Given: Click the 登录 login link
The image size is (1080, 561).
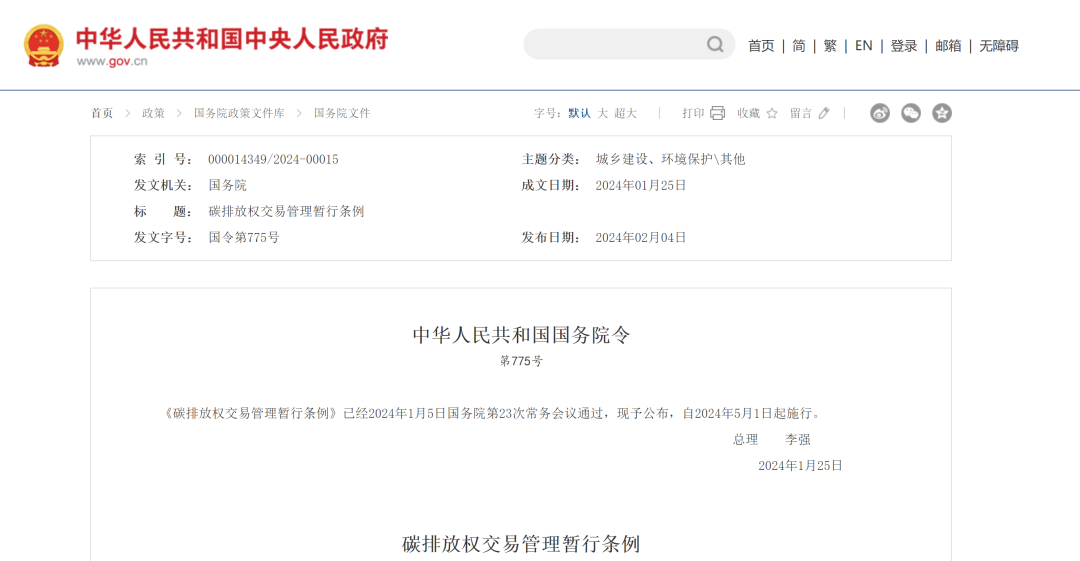Looking at the screenshot, I should [x=904, y=46].
